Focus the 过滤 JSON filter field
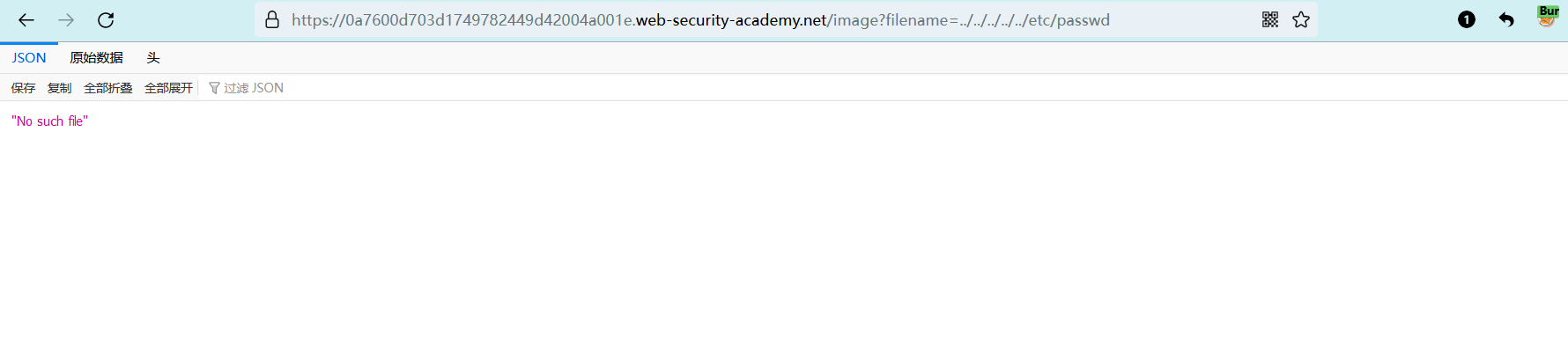 (254, 88)
